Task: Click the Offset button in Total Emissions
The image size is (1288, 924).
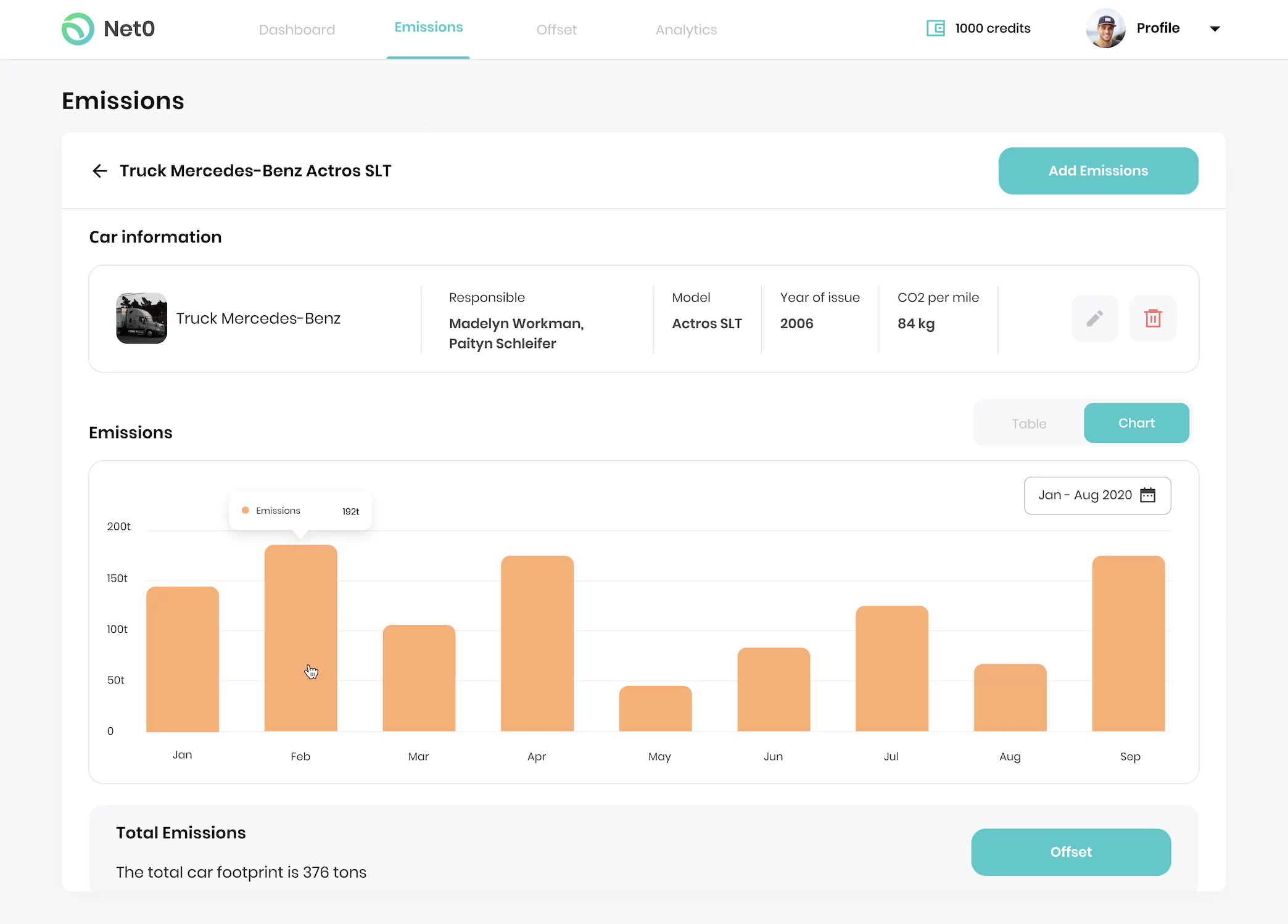Action: (x=1071, y=852)
